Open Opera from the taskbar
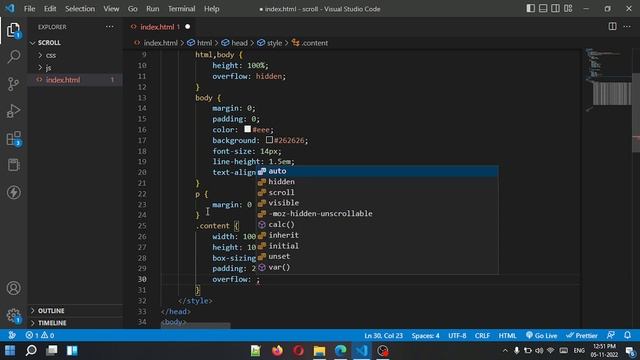This screenshot has width=640, height=360. tap(298, 351)
